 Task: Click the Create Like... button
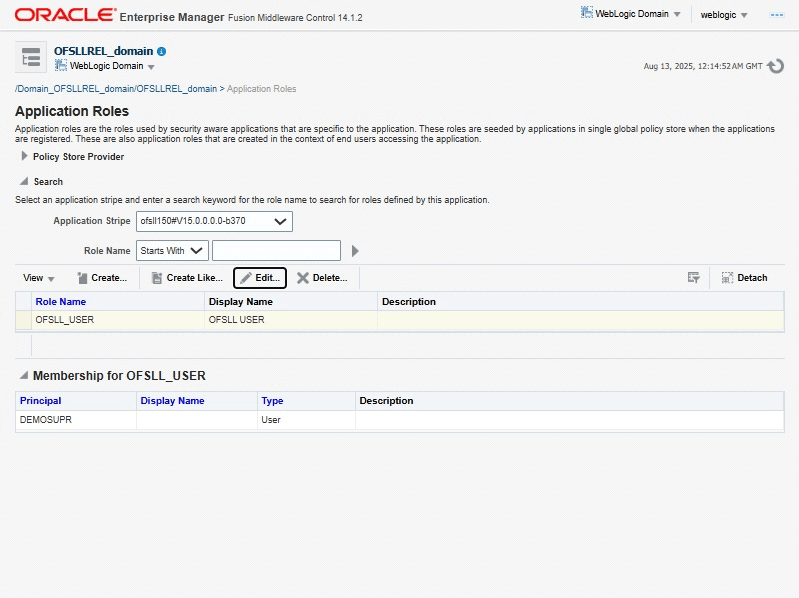coord(187,278)
